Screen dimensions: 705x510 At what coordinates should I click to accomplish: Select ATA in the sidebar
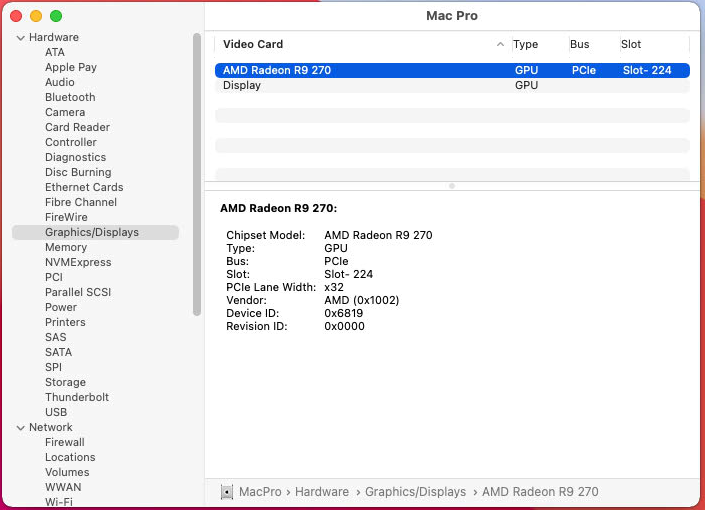55,52
